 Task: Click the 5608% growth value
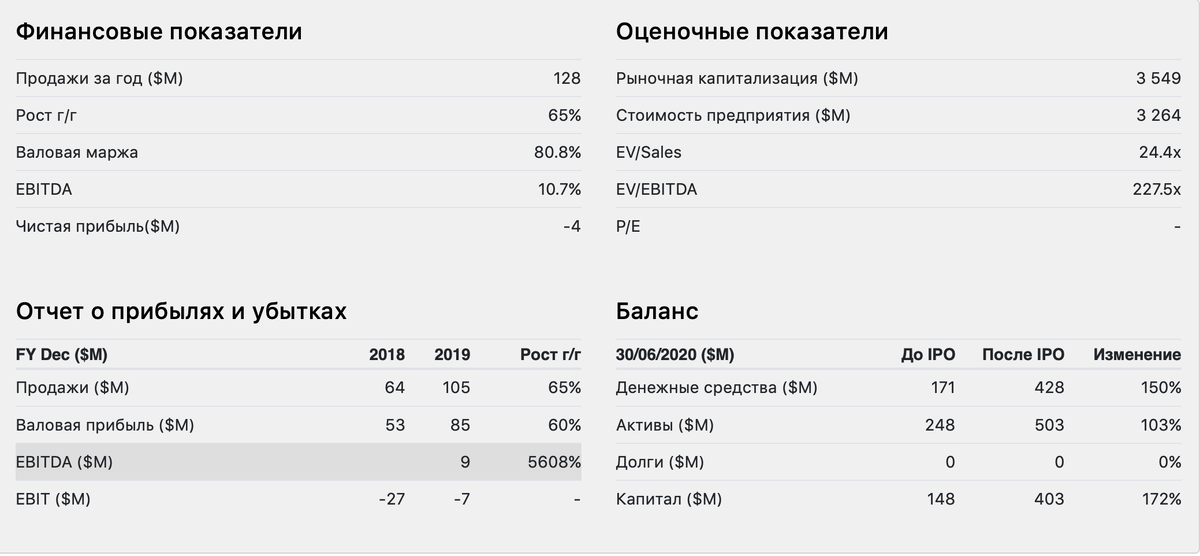(556, 462)
